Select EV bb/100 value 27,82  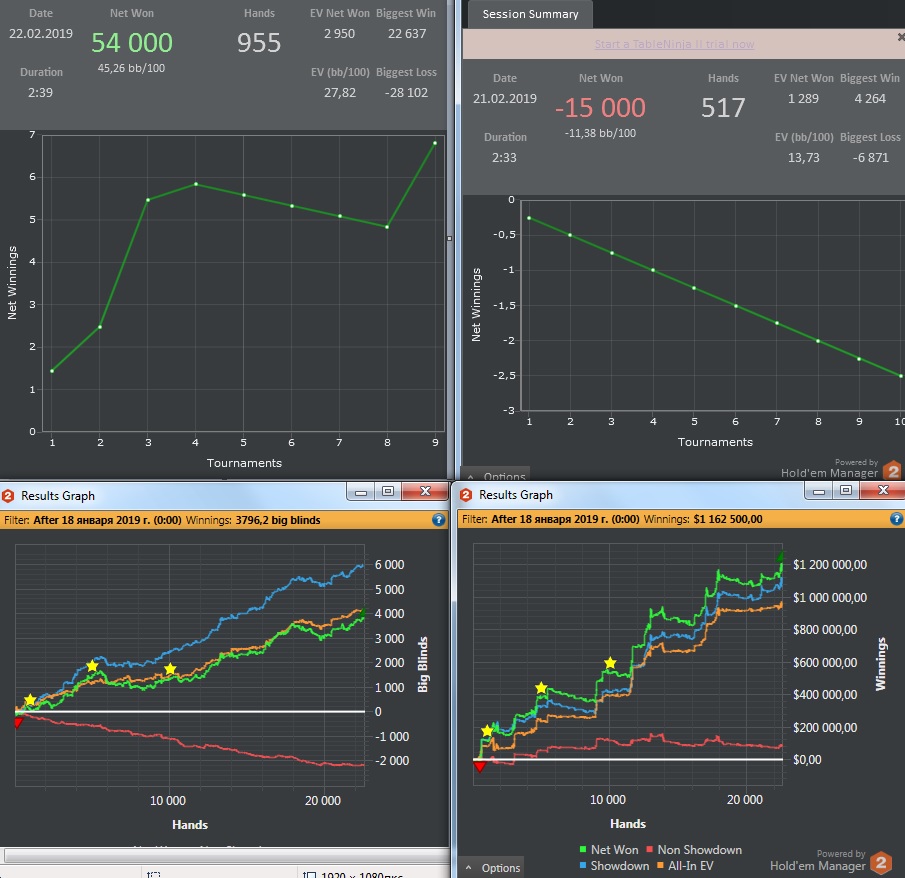click(x=340, y=92)
